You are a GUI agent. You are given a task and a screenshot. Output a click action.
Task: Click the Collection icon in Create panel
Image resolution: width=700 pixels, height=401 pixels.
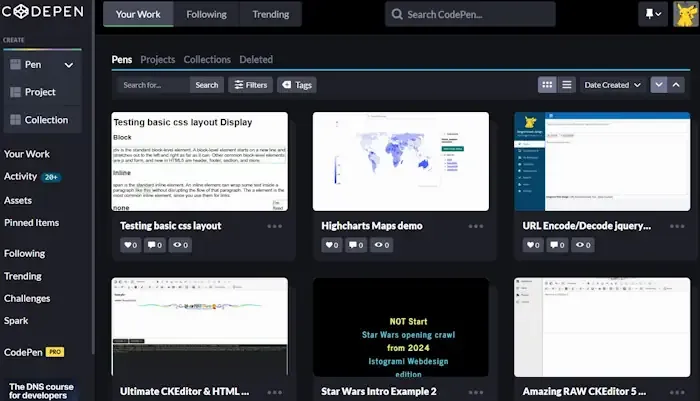click(x=15, y=120)
